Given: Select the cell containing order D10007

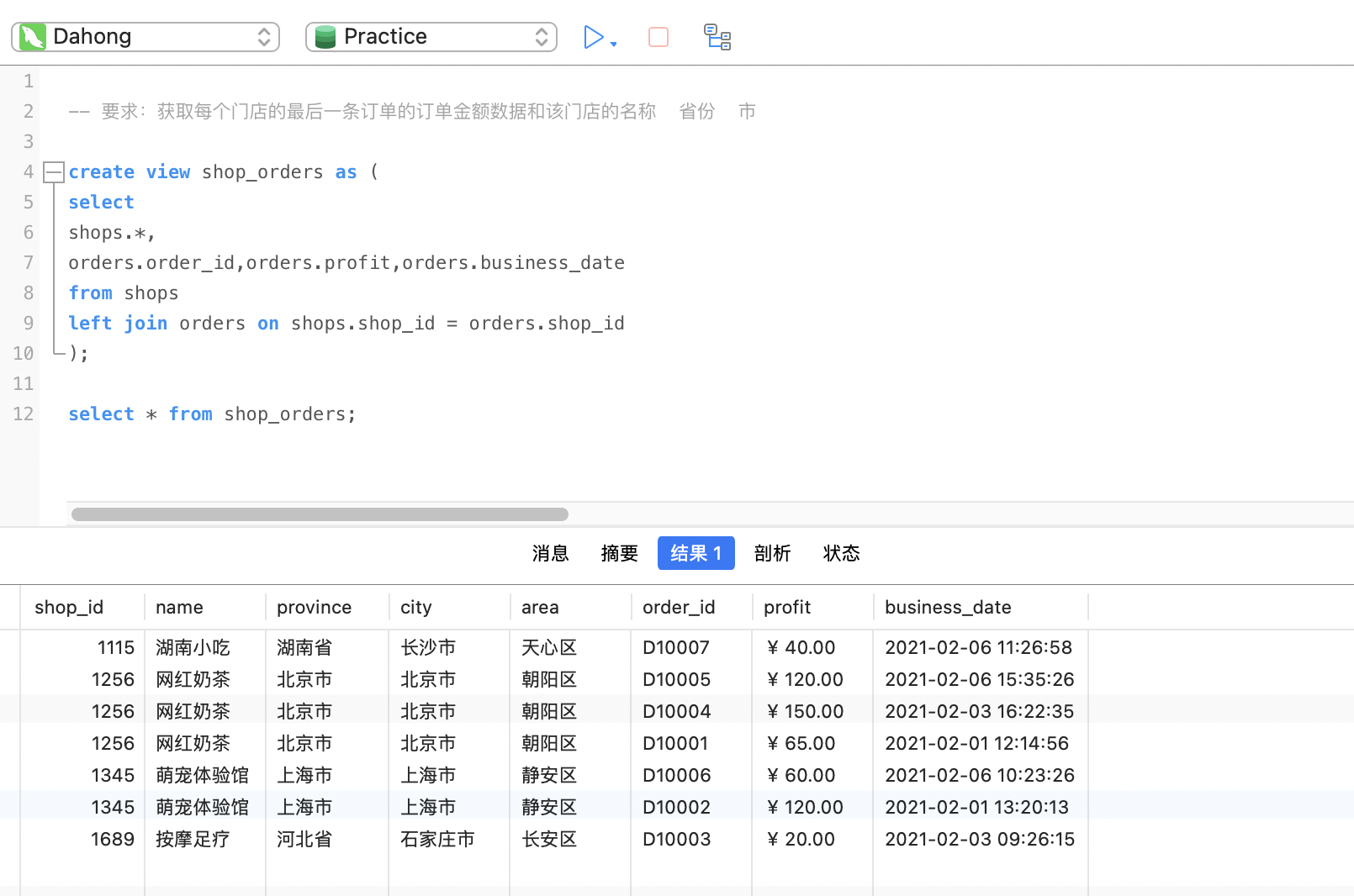Looking at the screenshot, I should tap(676, 647).
